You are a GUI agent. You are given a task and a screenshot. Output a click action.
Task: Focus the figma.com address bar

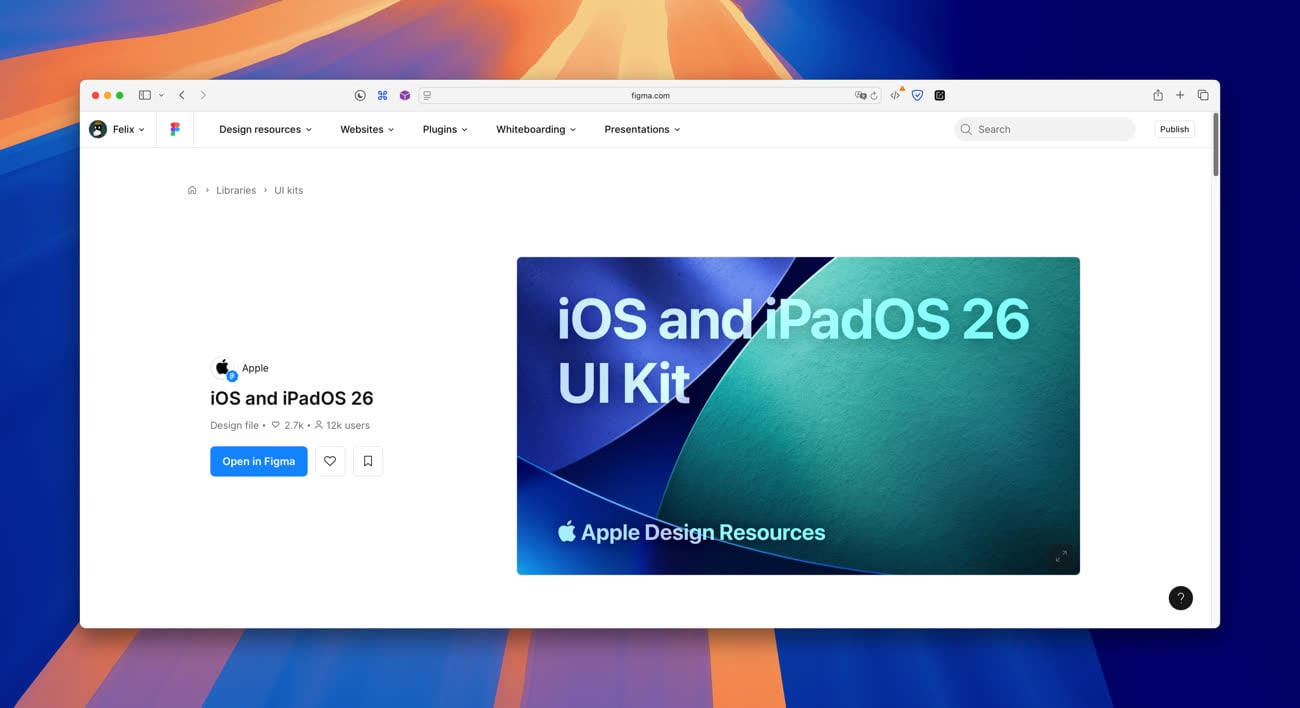click(650, 95)
